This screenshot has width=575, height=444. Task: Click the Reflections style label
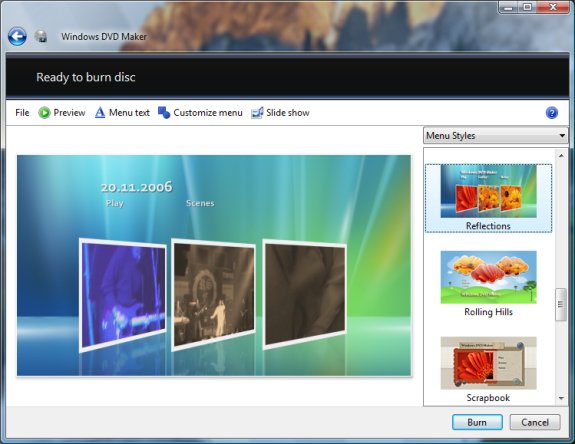pyautogui.click(x=488, y=226)
